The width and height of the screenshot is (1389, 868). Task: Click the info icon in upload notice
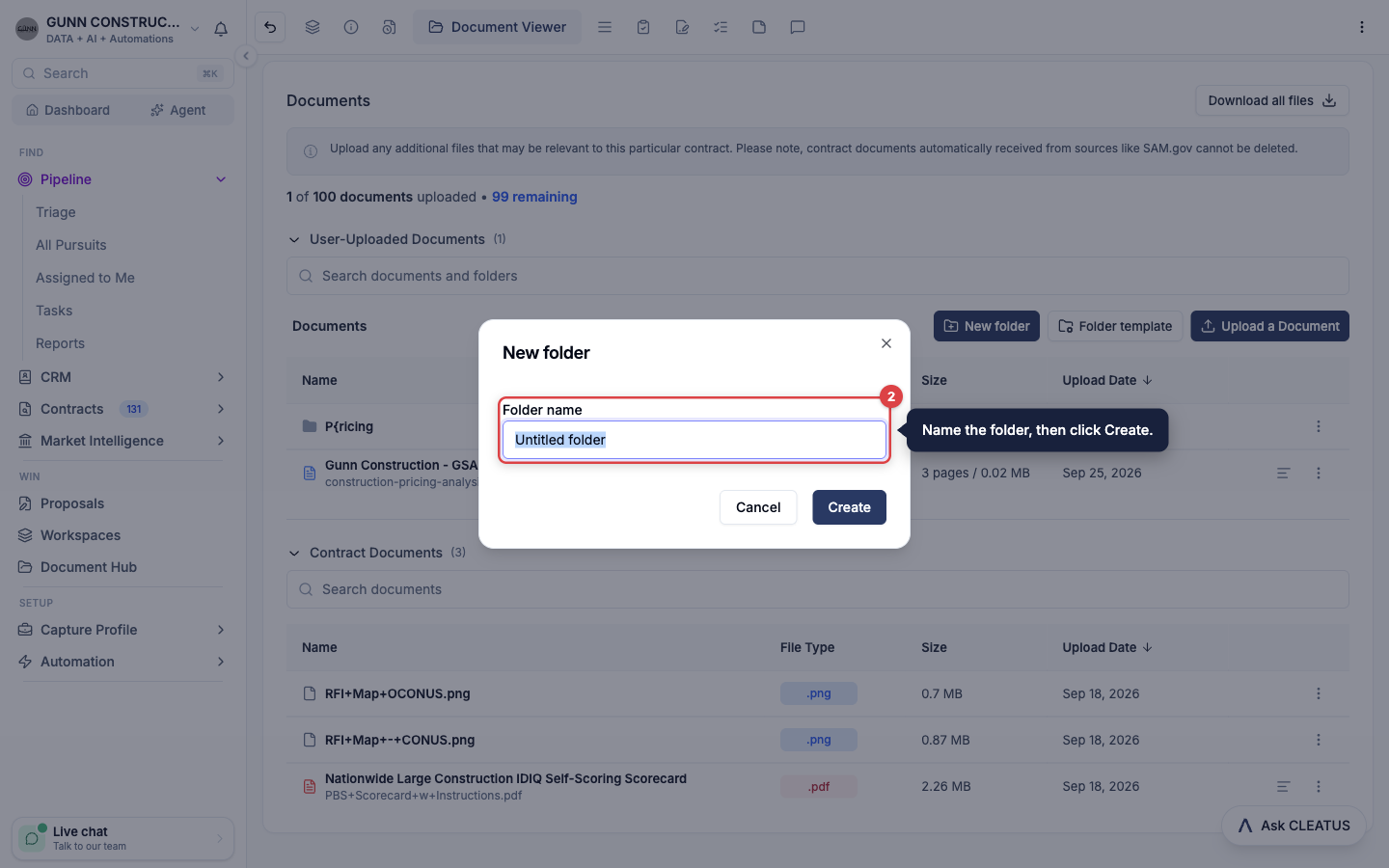tap(311, 151)
